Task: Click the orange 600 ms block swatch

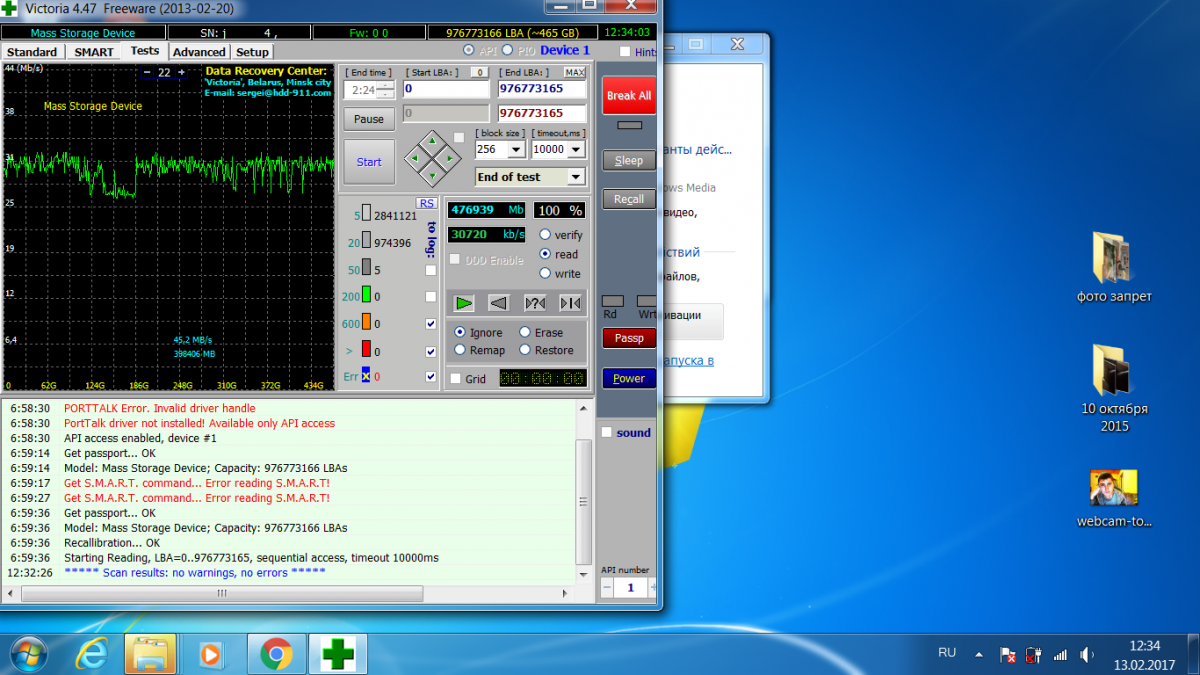Action: (x=367, y=322)
